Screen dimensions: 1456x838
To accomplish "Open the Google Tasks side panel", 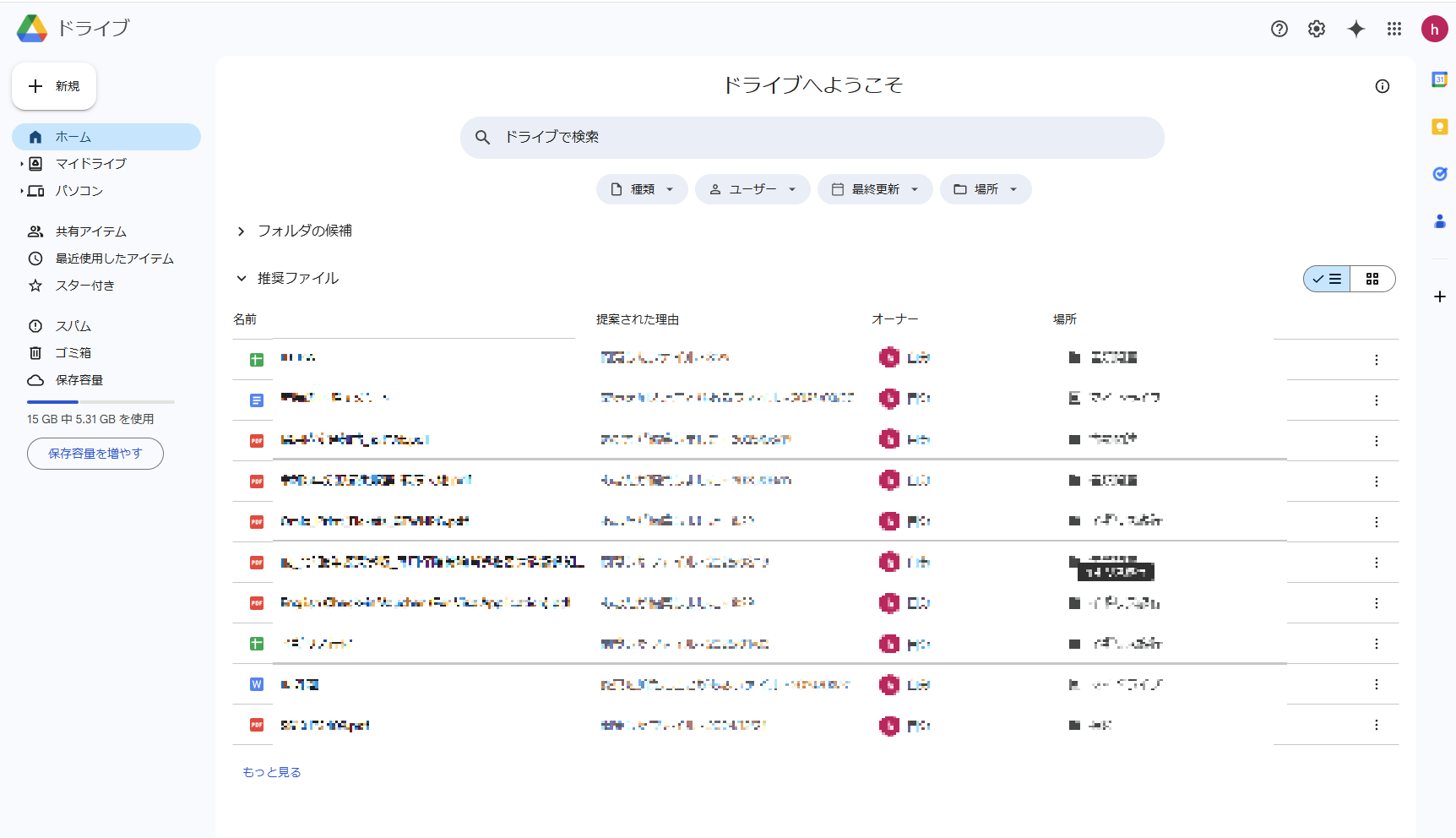I will pos(1440,174).
